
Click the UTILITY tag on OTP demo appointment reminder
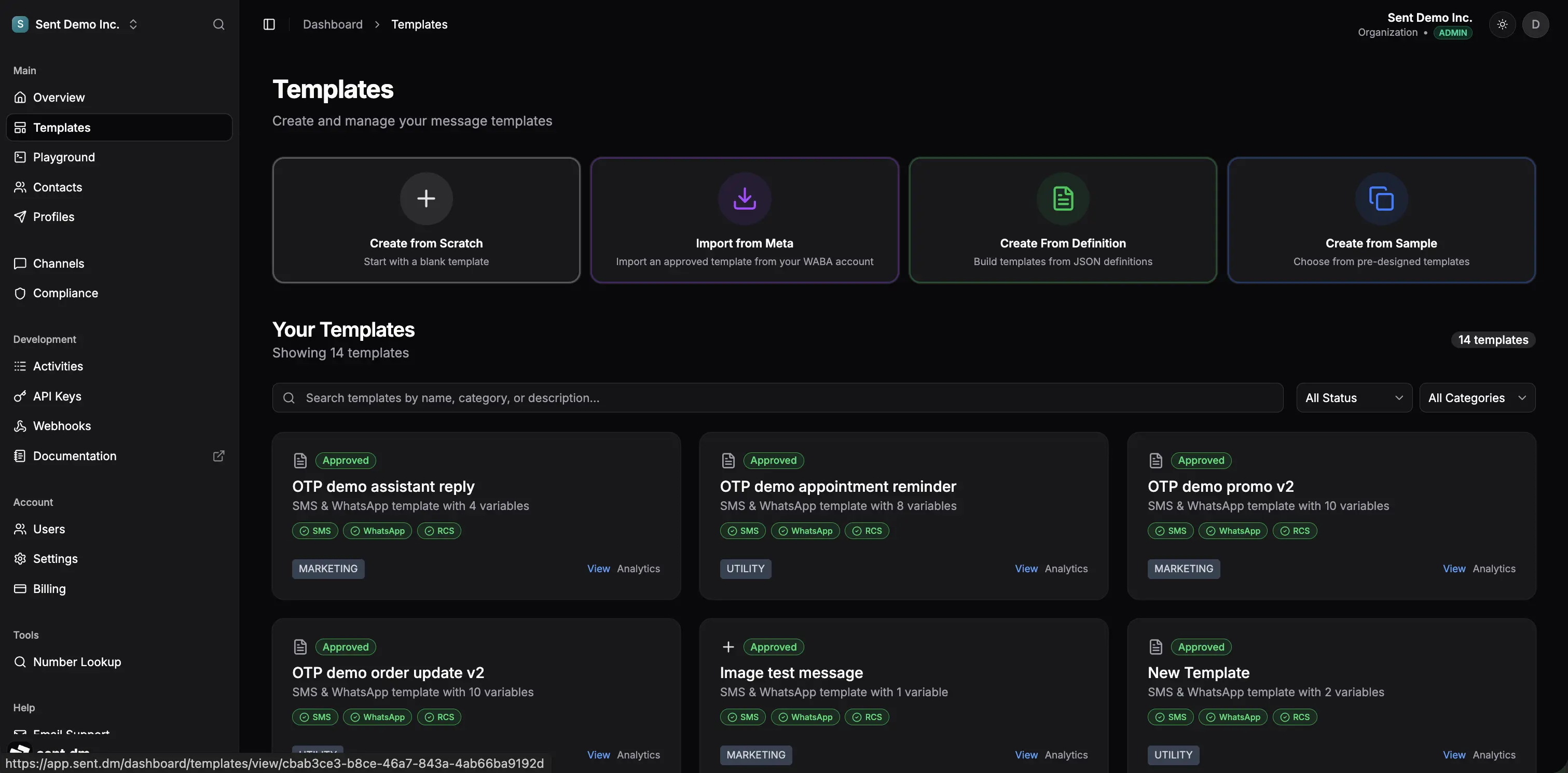point(745,569)
